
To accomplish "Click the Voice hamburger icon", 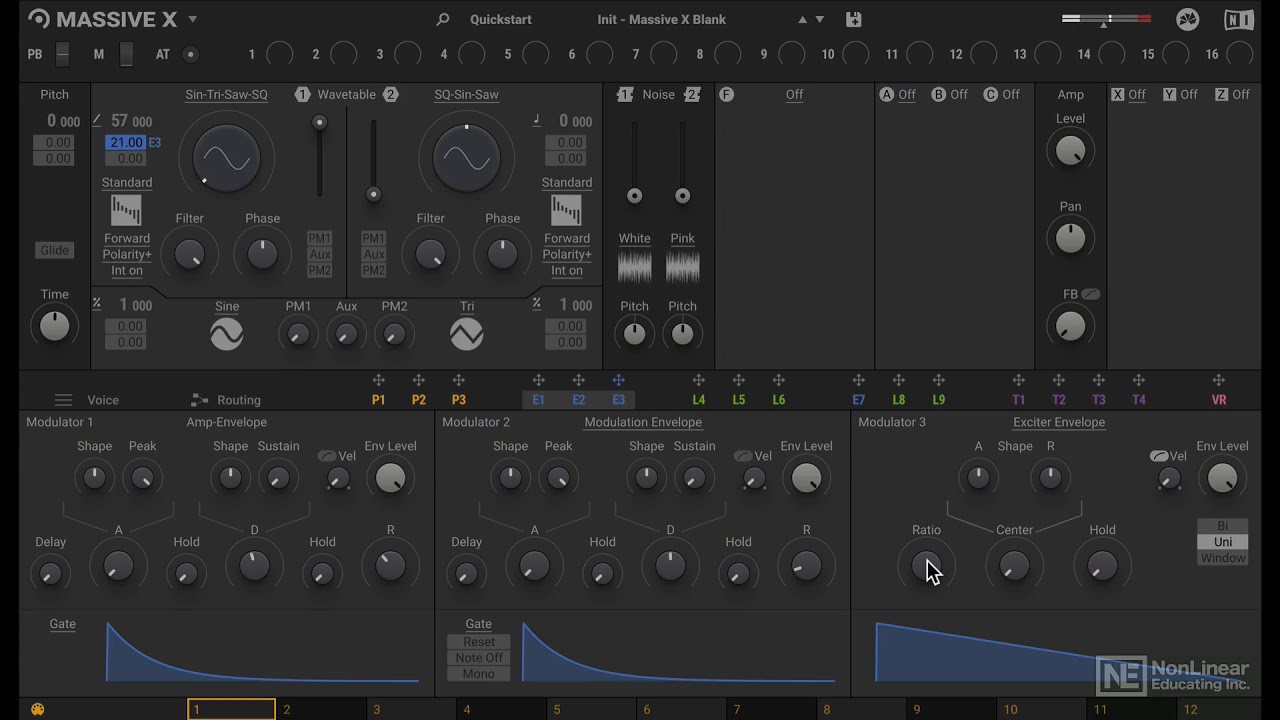I will point(64,400).
